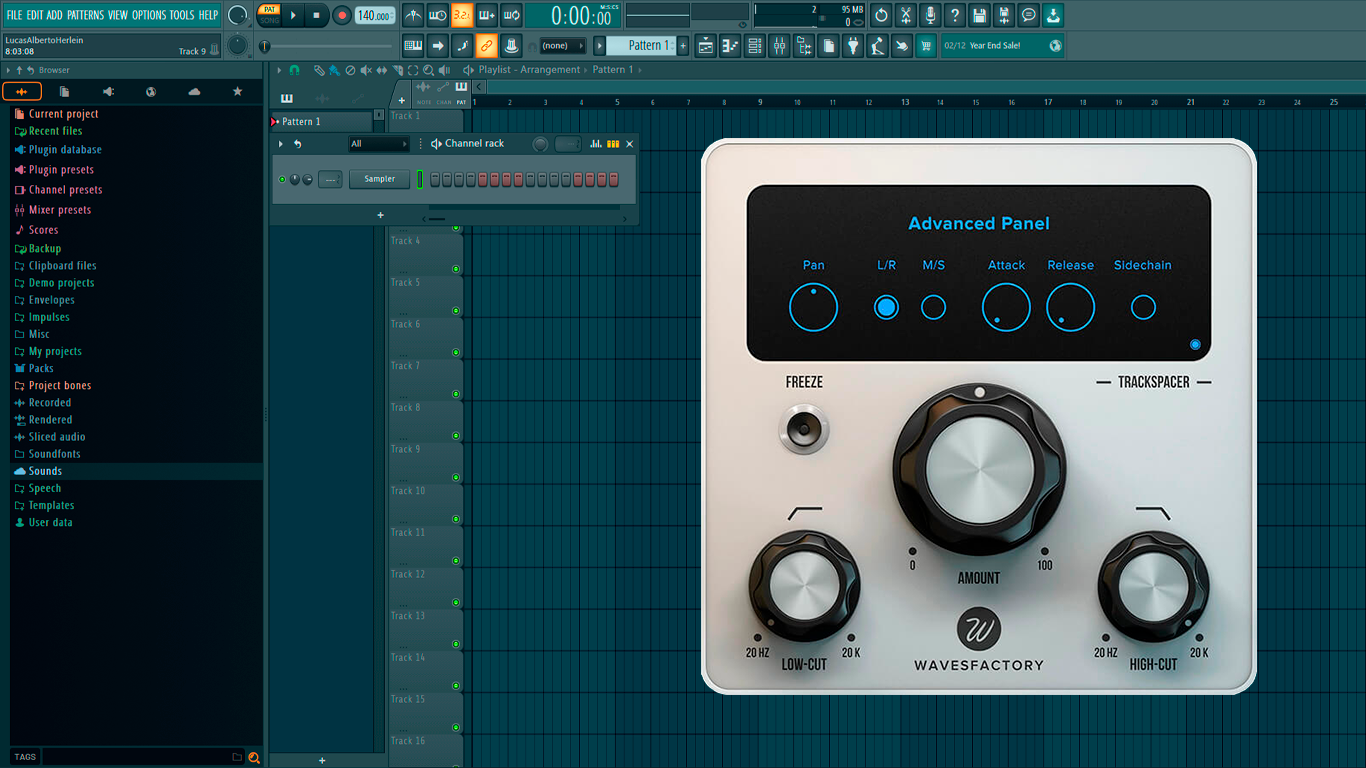1366x768 pixels.
Task: Open the Channel rack graph editor icon
Action: tap(596, 144)
